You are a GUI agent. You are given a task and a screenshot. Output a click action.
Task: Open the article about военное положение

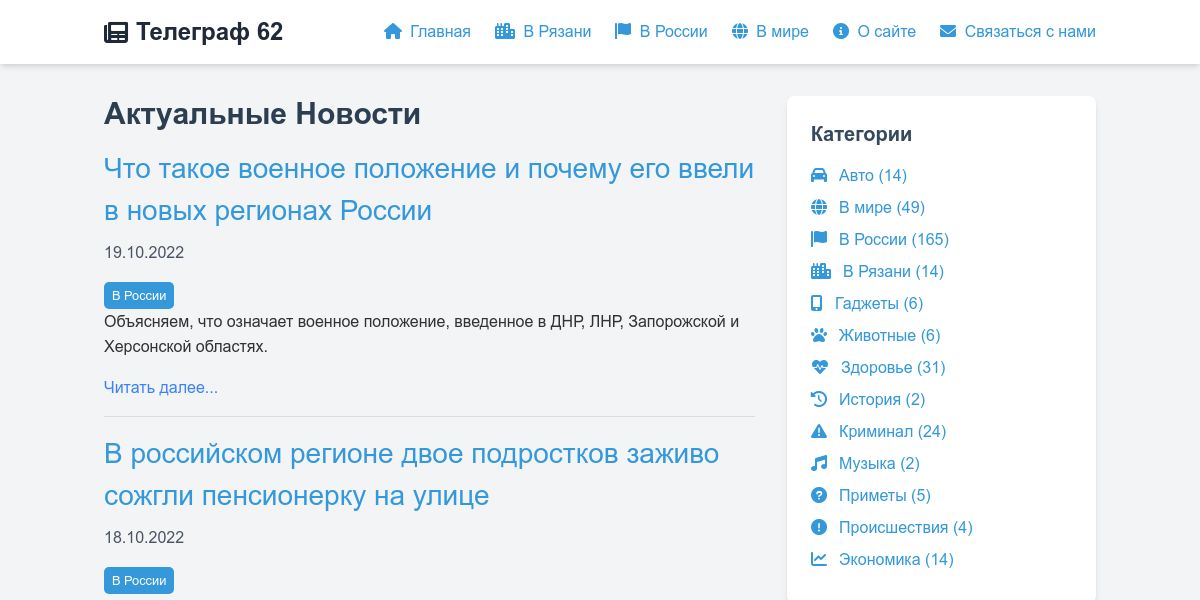coord(429,189)
